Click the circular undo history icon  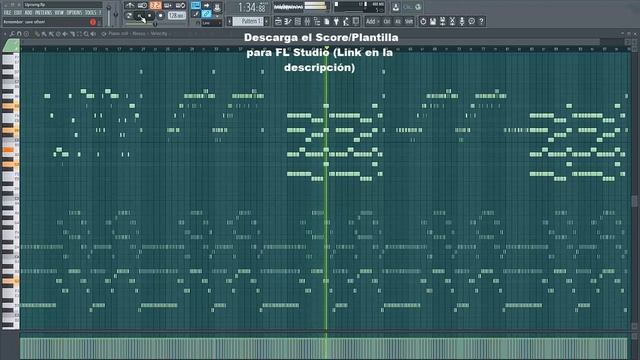tap(423, 21)
